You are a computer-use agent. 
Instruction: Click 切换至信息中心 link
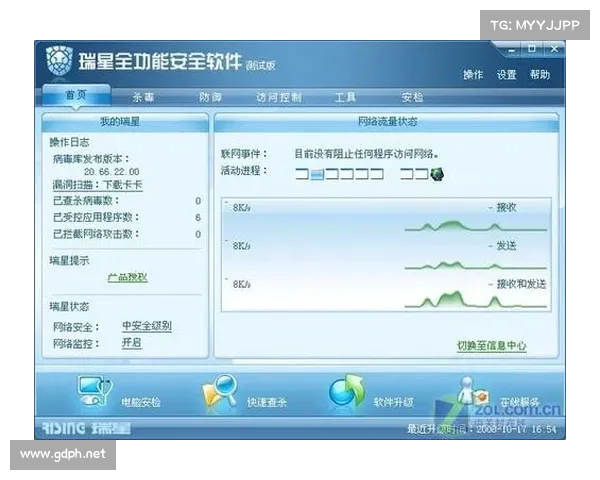click(492, 346)
